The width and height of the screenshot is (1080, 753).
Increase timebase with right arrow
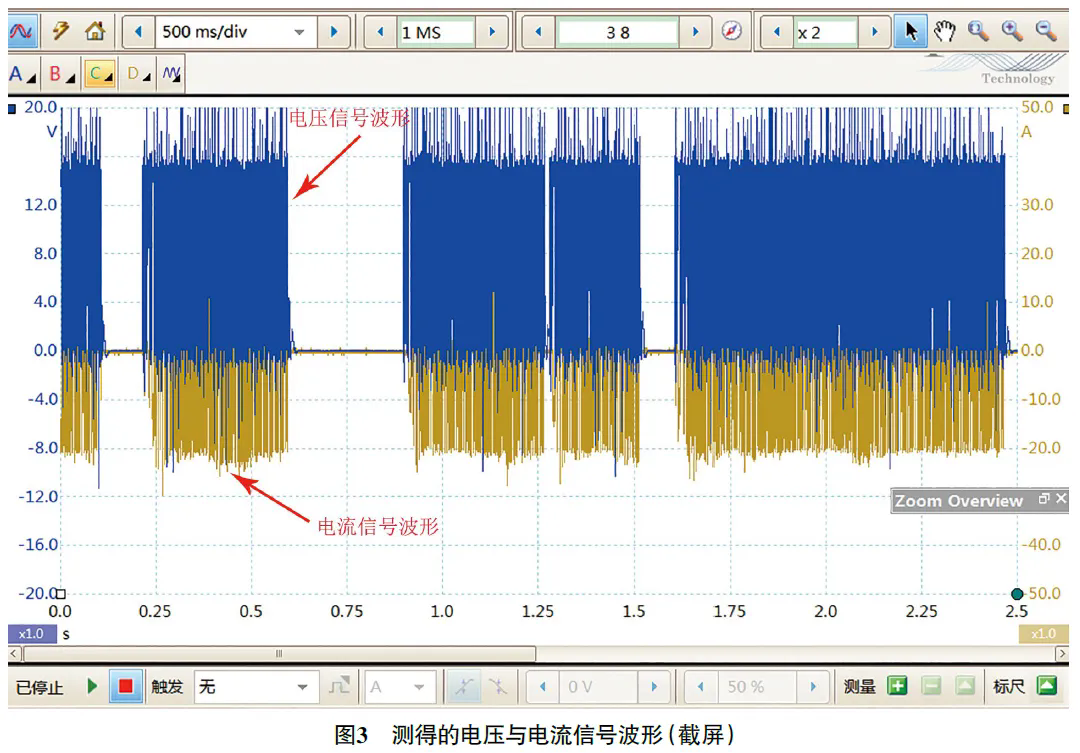pos(334,32)
